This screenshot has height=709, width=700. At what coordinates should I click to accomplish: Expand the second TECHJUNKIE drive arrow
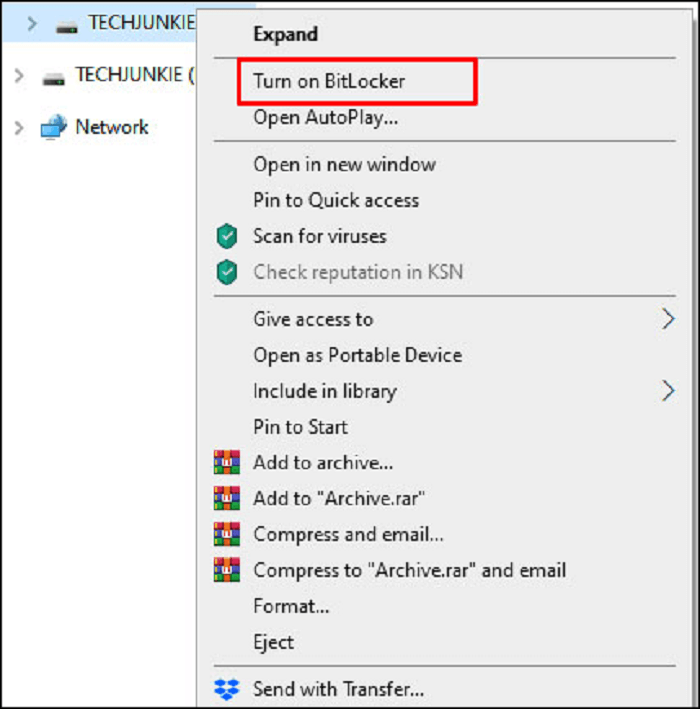[x=19, y=76]
